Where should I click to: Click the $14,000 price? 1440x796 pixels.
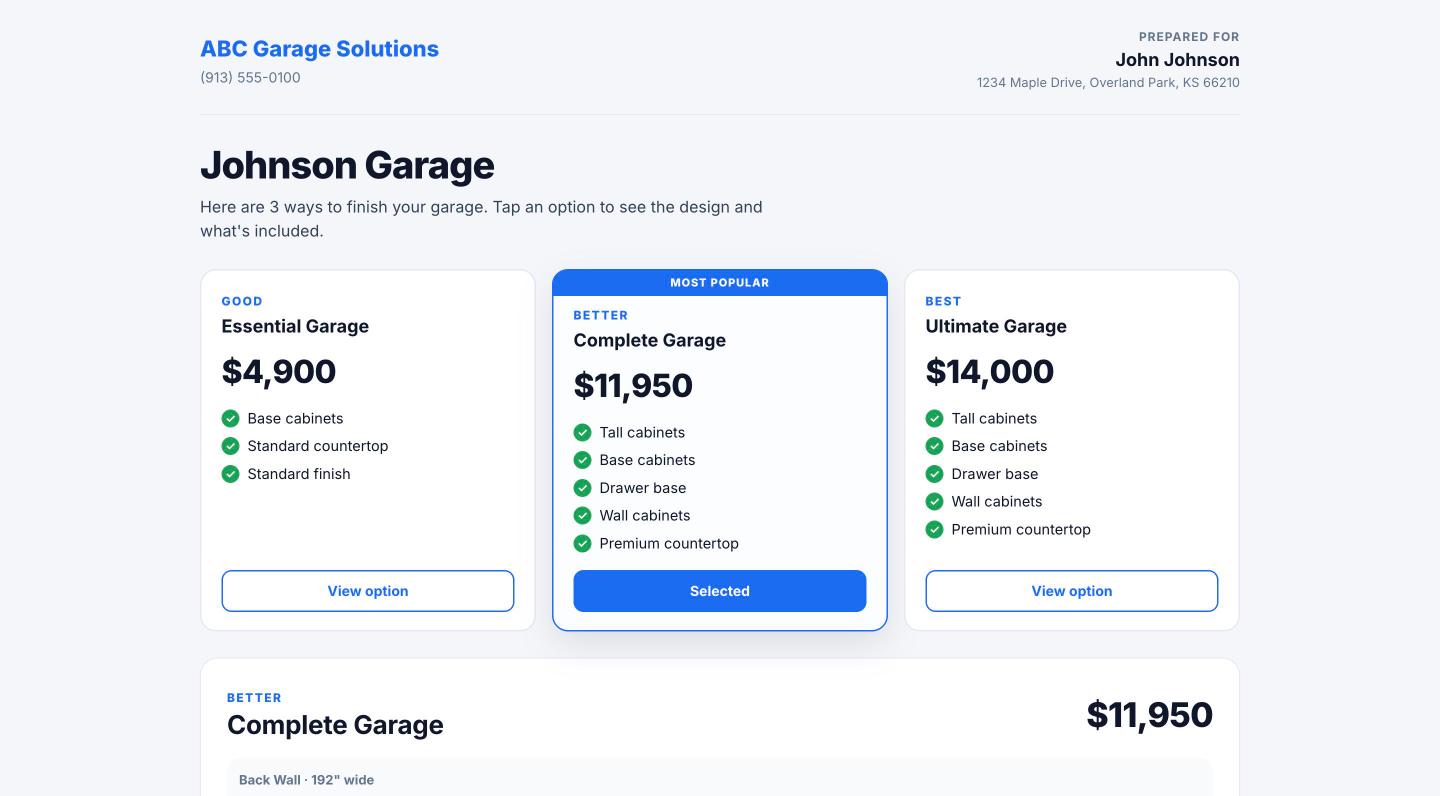(990, 371)
